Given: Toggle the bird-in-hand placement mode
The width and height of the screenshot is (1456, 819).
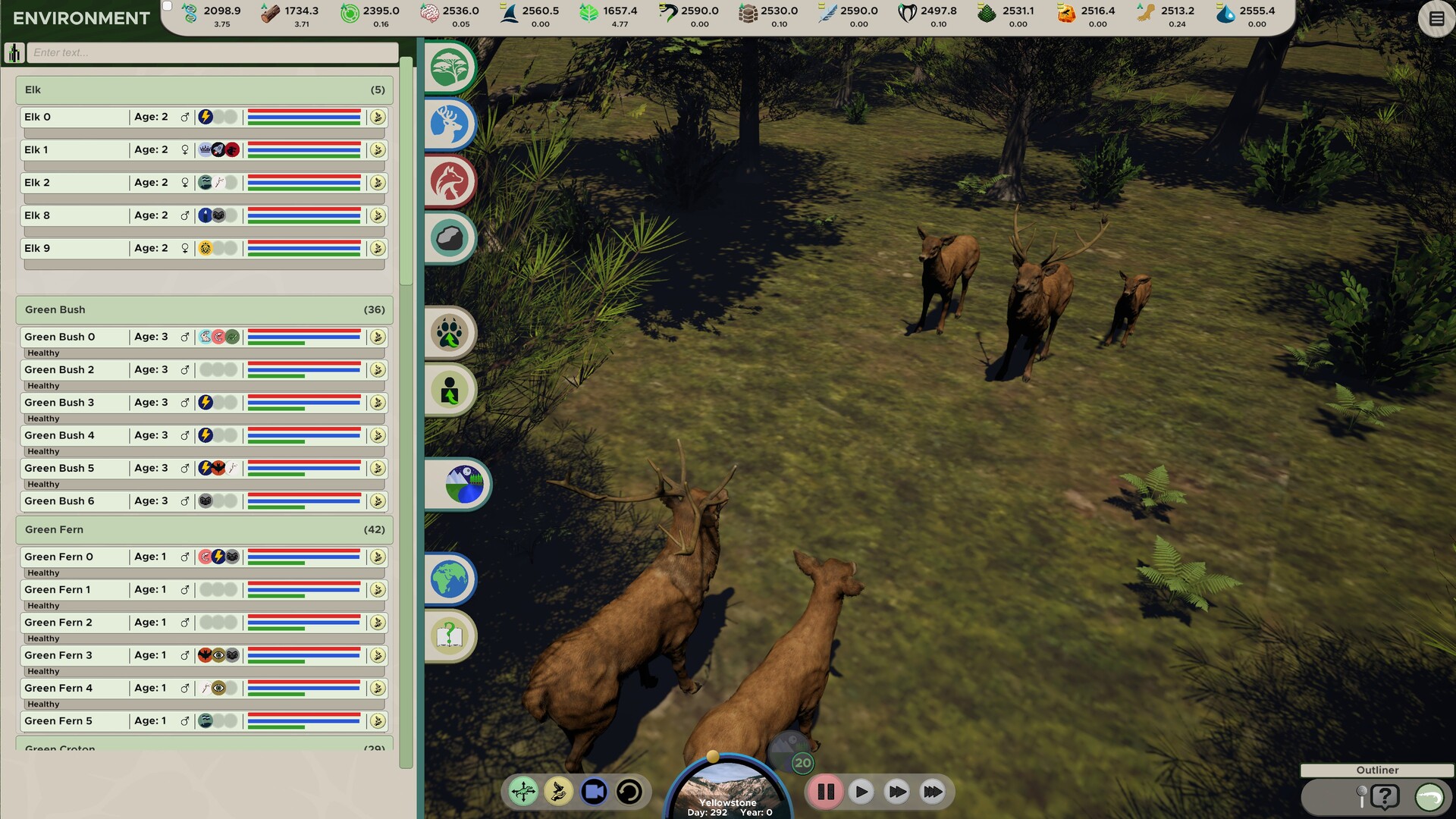Looking at the screenshot, I should pyautogui.click(x=557, y=791).
